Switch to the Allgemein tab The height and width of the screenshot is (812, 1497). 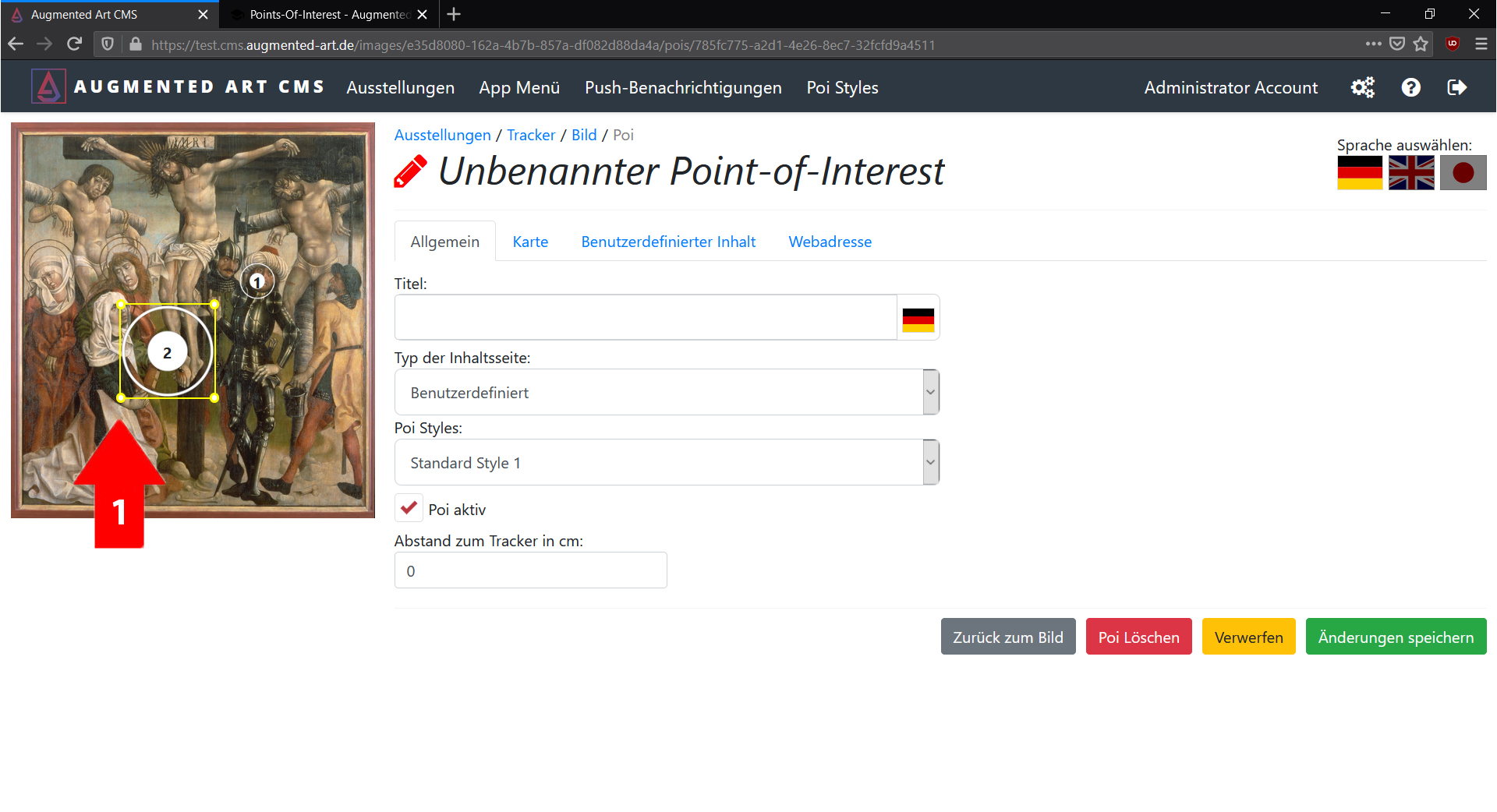pos(445,242)
